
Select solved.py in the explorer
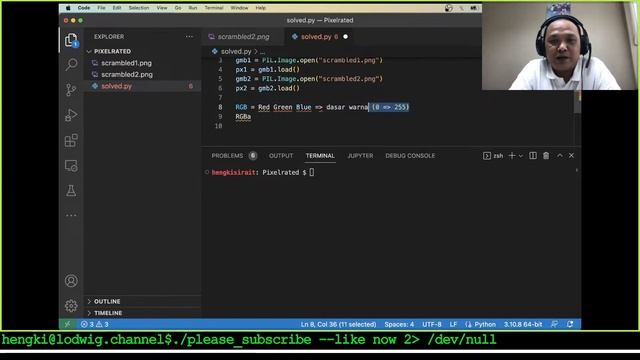pyautogui.click(x=116, y=86)
